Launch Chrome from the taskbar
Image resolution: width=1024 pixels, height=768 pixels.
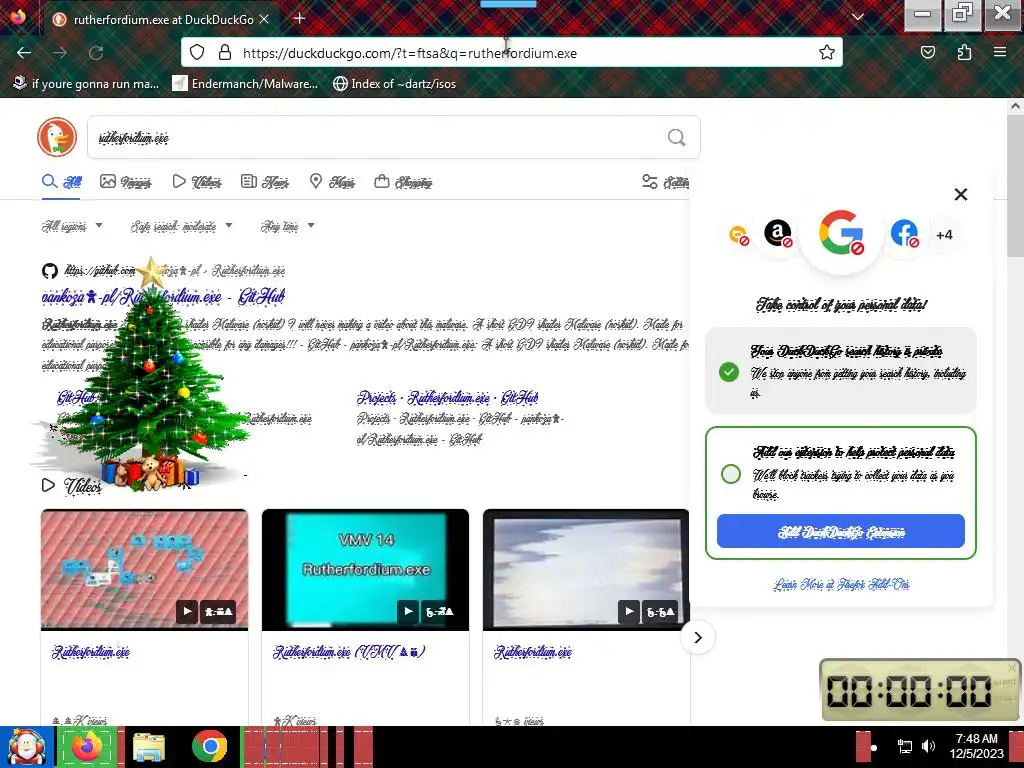[x=210, y=747]
